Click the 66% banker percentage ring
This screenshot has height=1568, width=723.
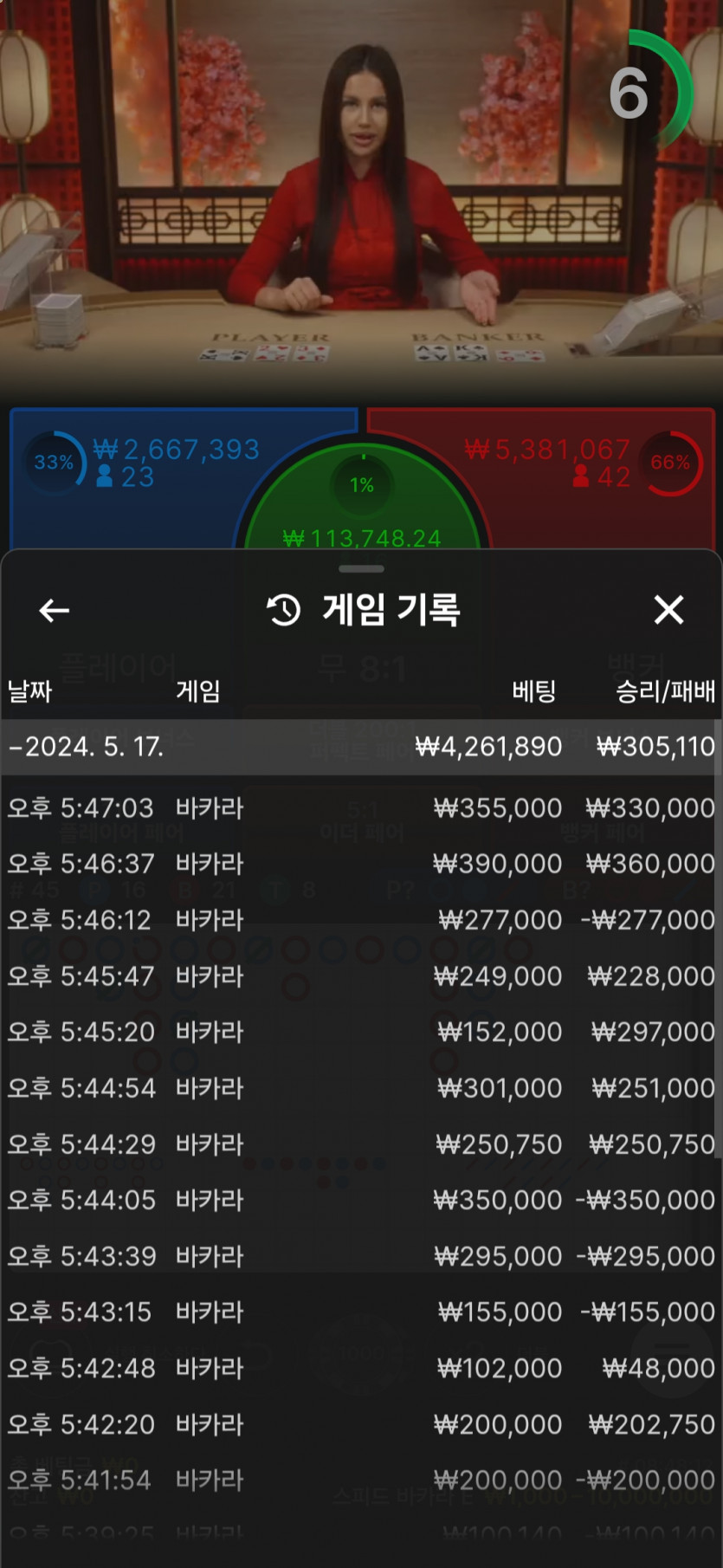tap(670, 463)
